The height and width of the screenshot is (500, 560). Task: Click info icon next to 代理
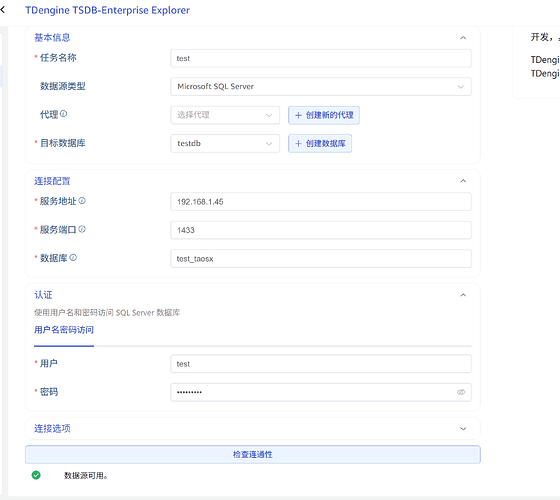tap(64, 114)
